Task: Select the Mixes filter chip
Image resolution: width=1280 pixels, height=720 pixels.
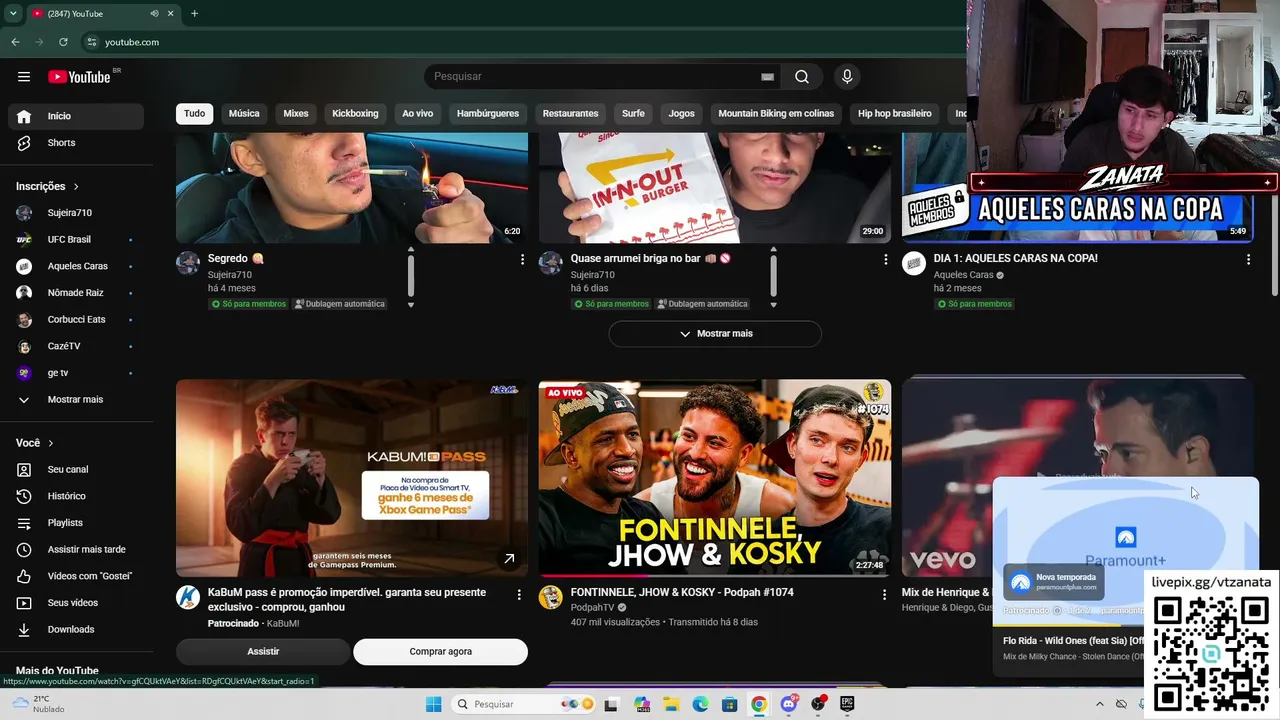Action: [296, 114]
